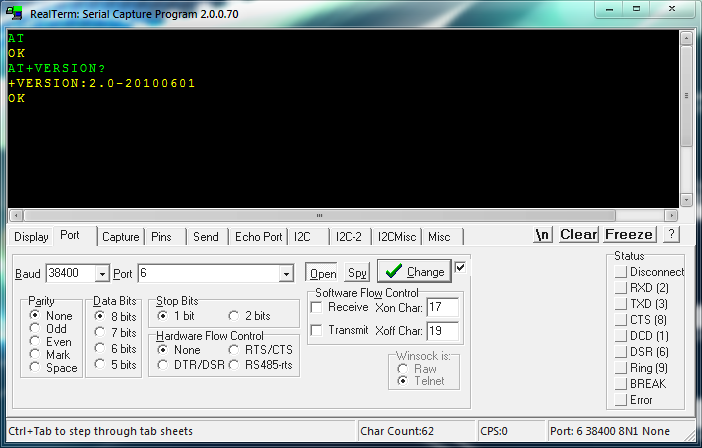The width and height of the screenshot is (702, 448).
Task: Click the CTS (8) status indicator
Action: tap(621, 320)
